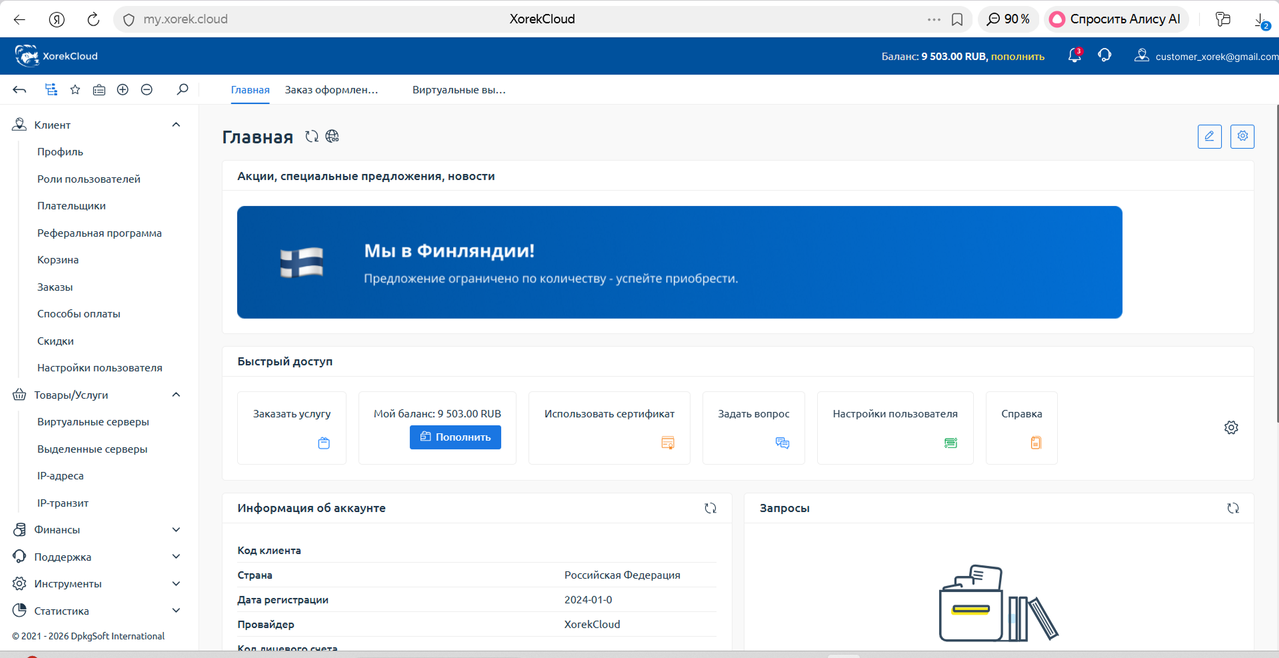Click the briefcase icon in sidebar toolbar
Image resolution: width=1279 pixels, height=658 pixels.
(x=99, y=90)
